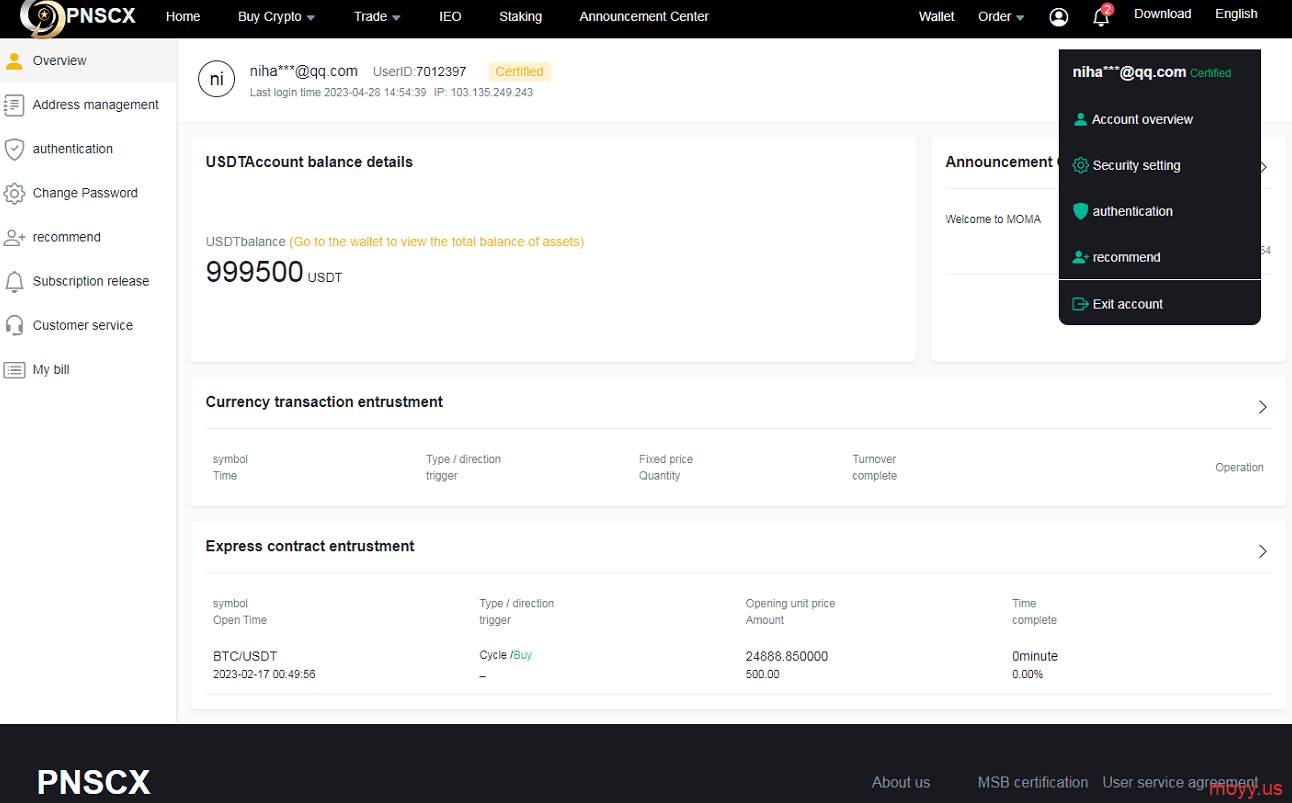The height and width of the screenshot is (803, 1292).
Task: Click the Address management list icon
Action: [x=14, y=105]
